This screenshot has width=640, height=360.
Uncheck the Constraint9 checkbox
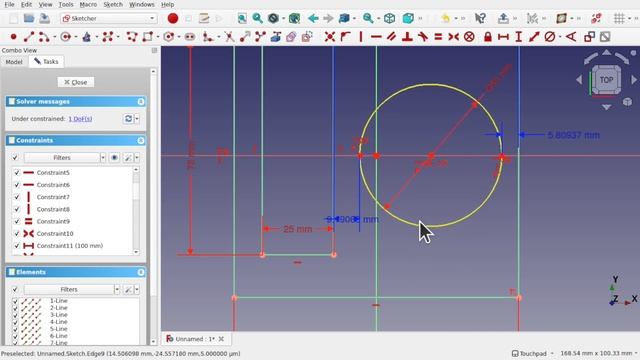click(x=17, y=221)
